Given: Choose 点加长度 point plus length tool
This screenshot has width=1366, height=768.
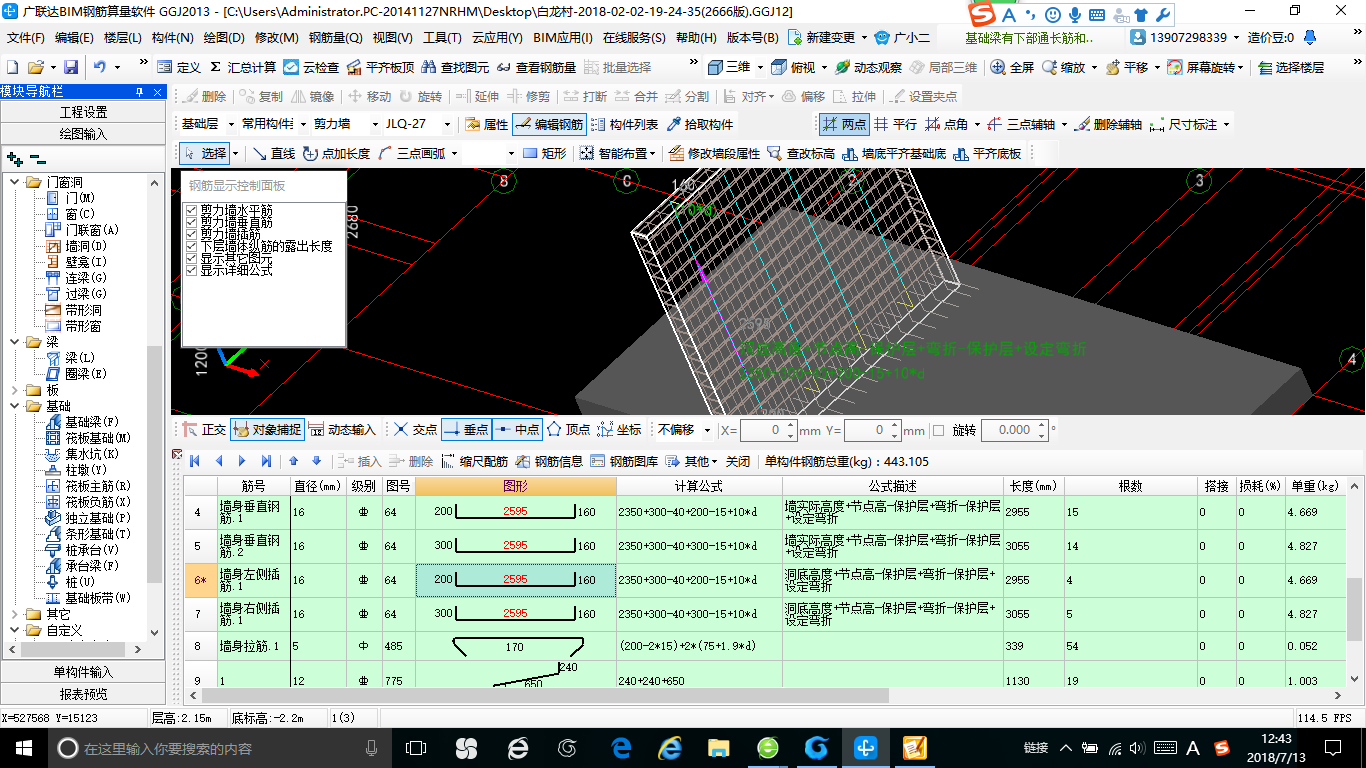Looking at the screenshot, I should click(x=336, y=153).
